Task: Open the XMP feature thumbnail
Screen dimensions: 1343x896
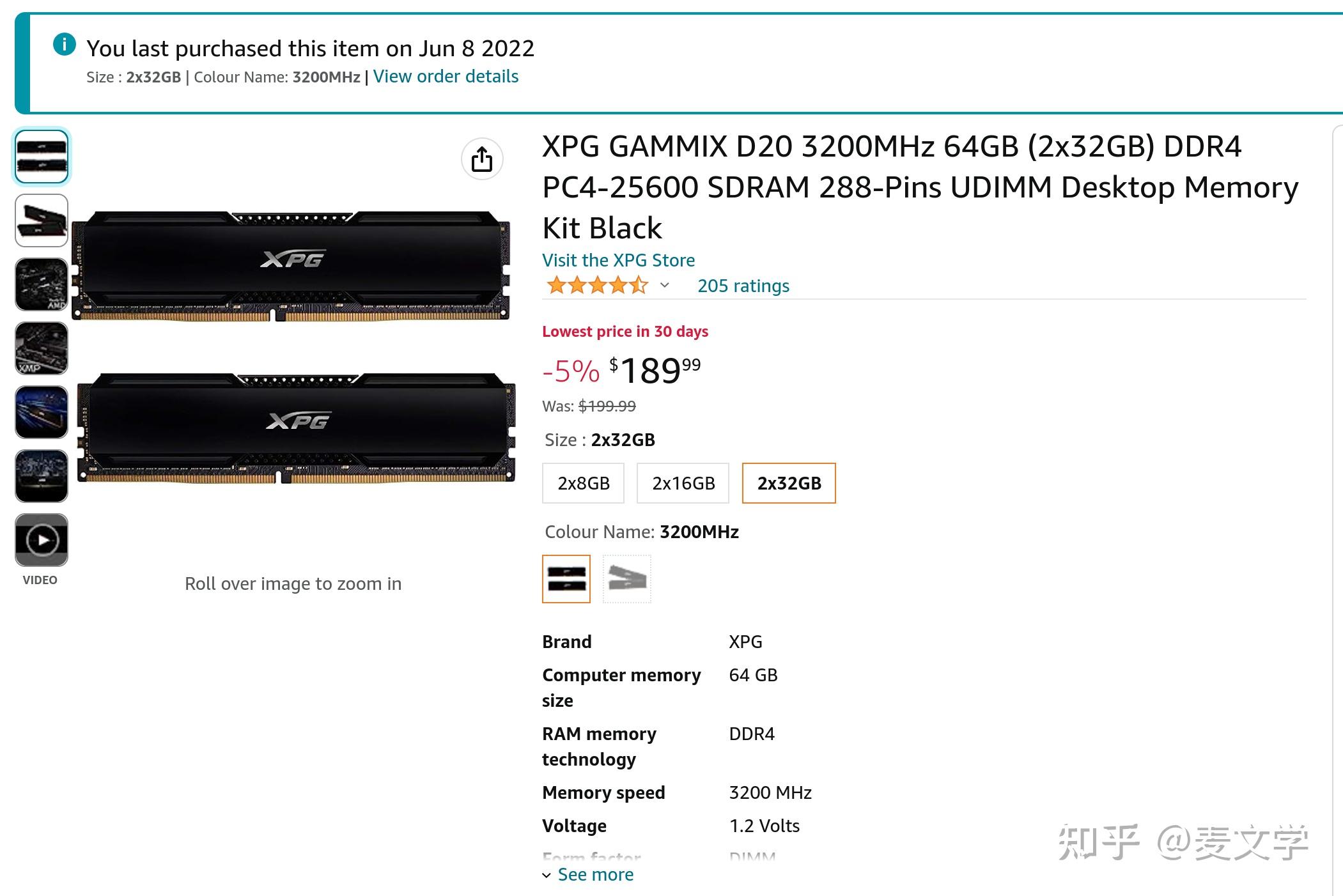Action: pyautogui.click(x=42, y=348)
